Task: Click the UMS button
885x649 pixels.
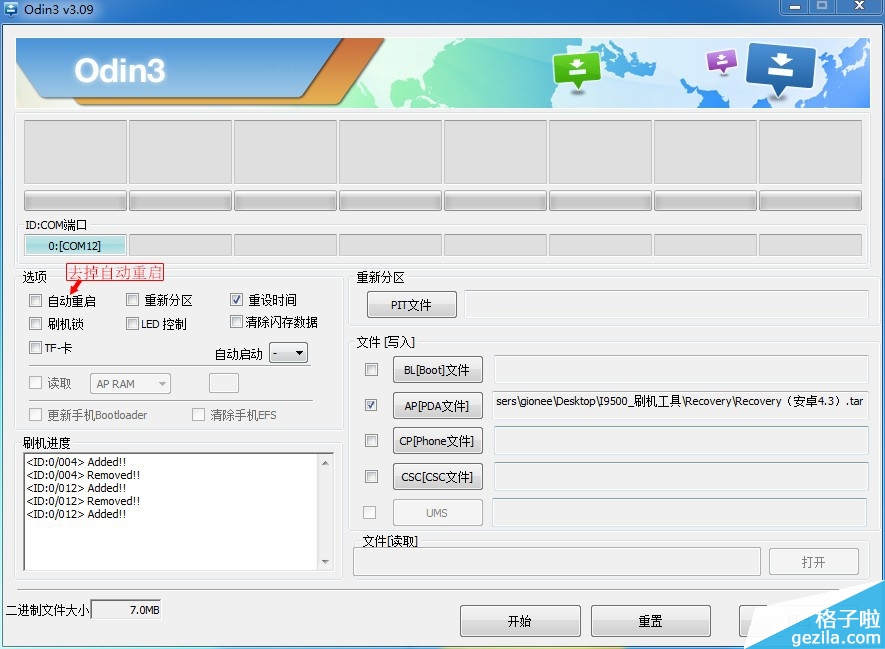Action: [x=437, y=513]
